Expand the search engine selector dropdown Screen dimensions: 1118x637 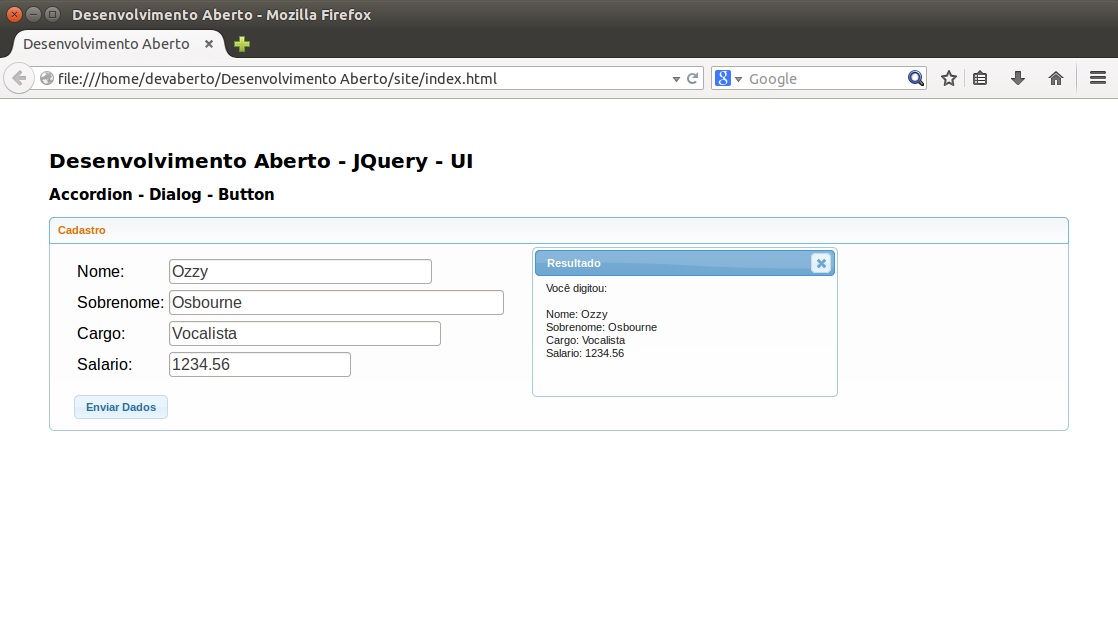pyautogui.click(x=729, y=78)
